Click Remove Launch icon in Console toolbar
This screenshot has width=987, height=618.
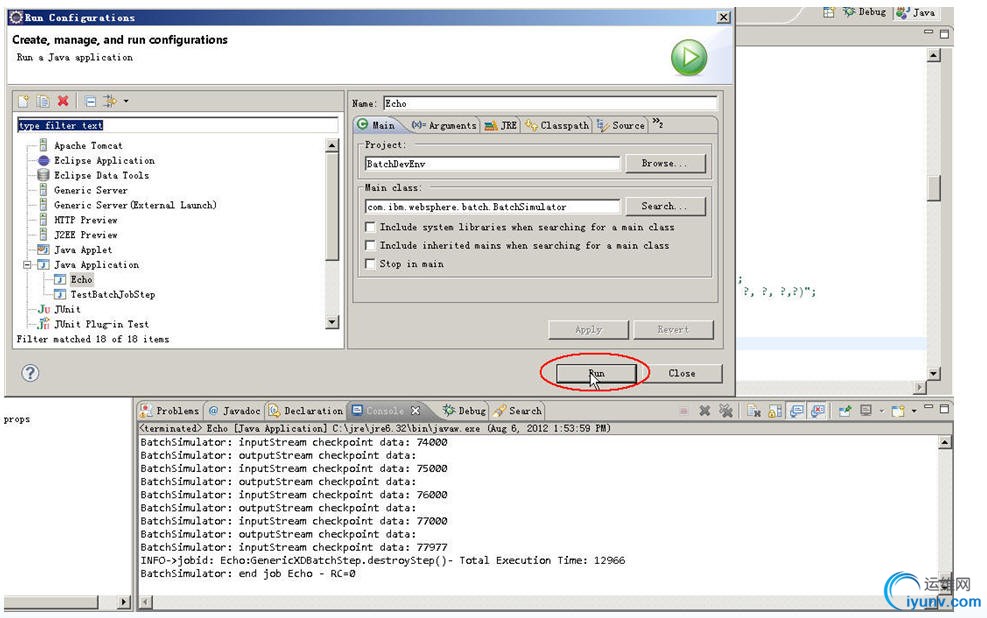pyautogui.click(x=705, y=411)
